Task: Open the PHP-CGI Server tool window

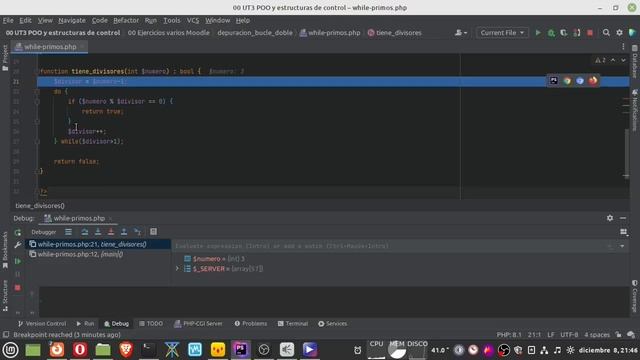Action: pos(198,323)
